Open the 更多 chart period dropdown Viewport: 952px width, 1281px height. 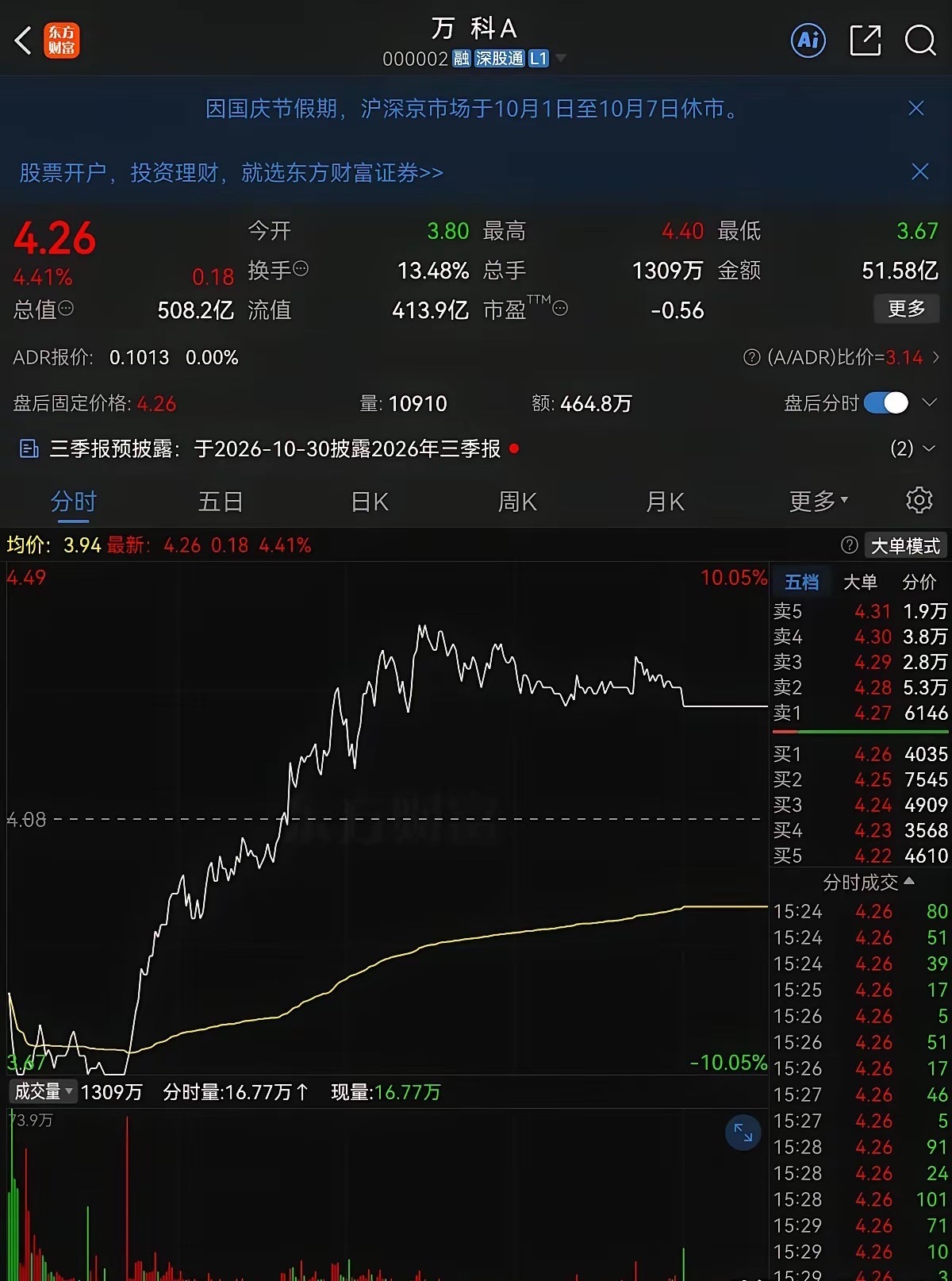(x=819, y=501)
